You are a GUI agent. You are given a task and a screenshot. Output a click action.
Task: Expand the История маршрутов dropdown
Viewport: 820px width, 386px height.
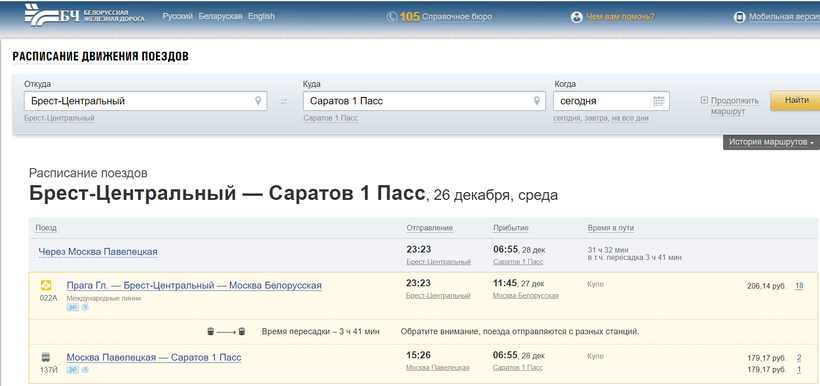tap(771, 142)
